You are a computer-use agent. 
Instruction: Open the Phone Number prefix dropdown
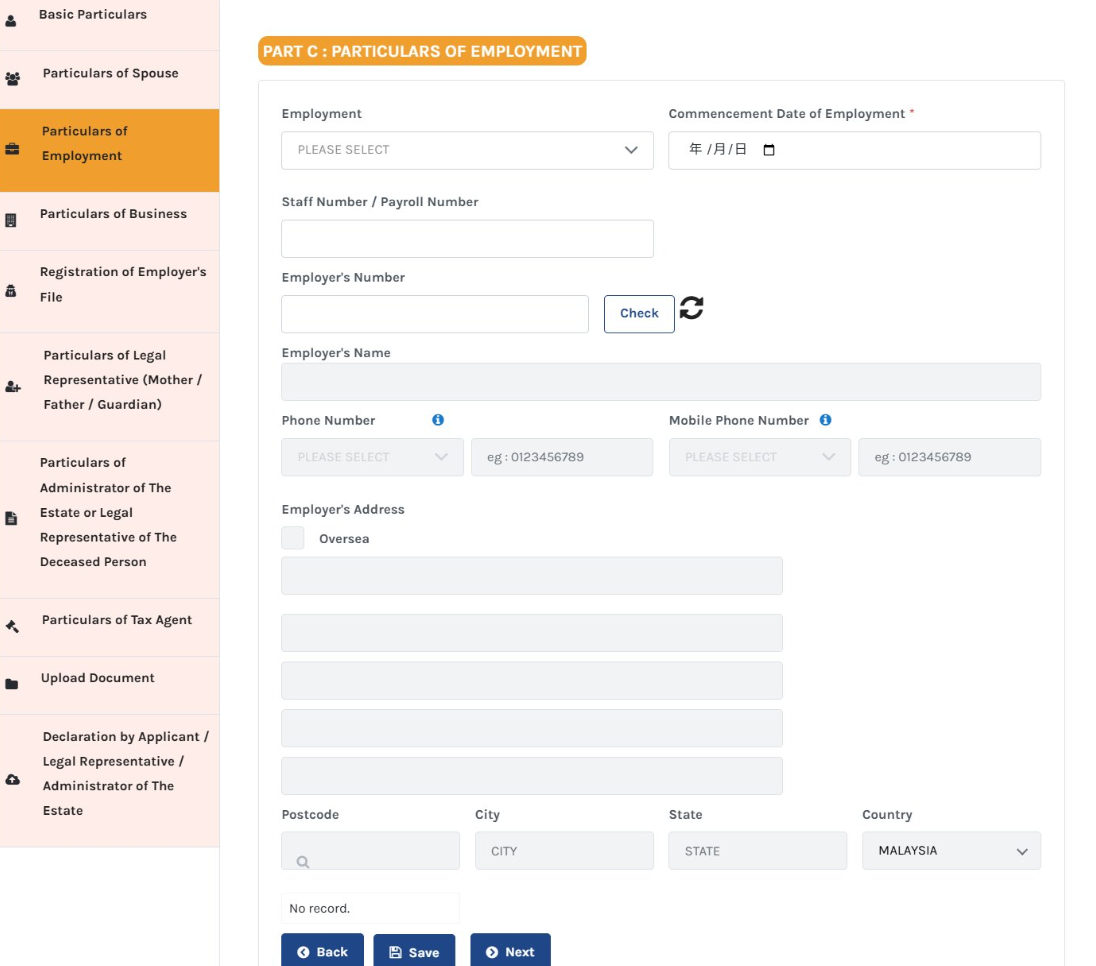click(373, 457)
